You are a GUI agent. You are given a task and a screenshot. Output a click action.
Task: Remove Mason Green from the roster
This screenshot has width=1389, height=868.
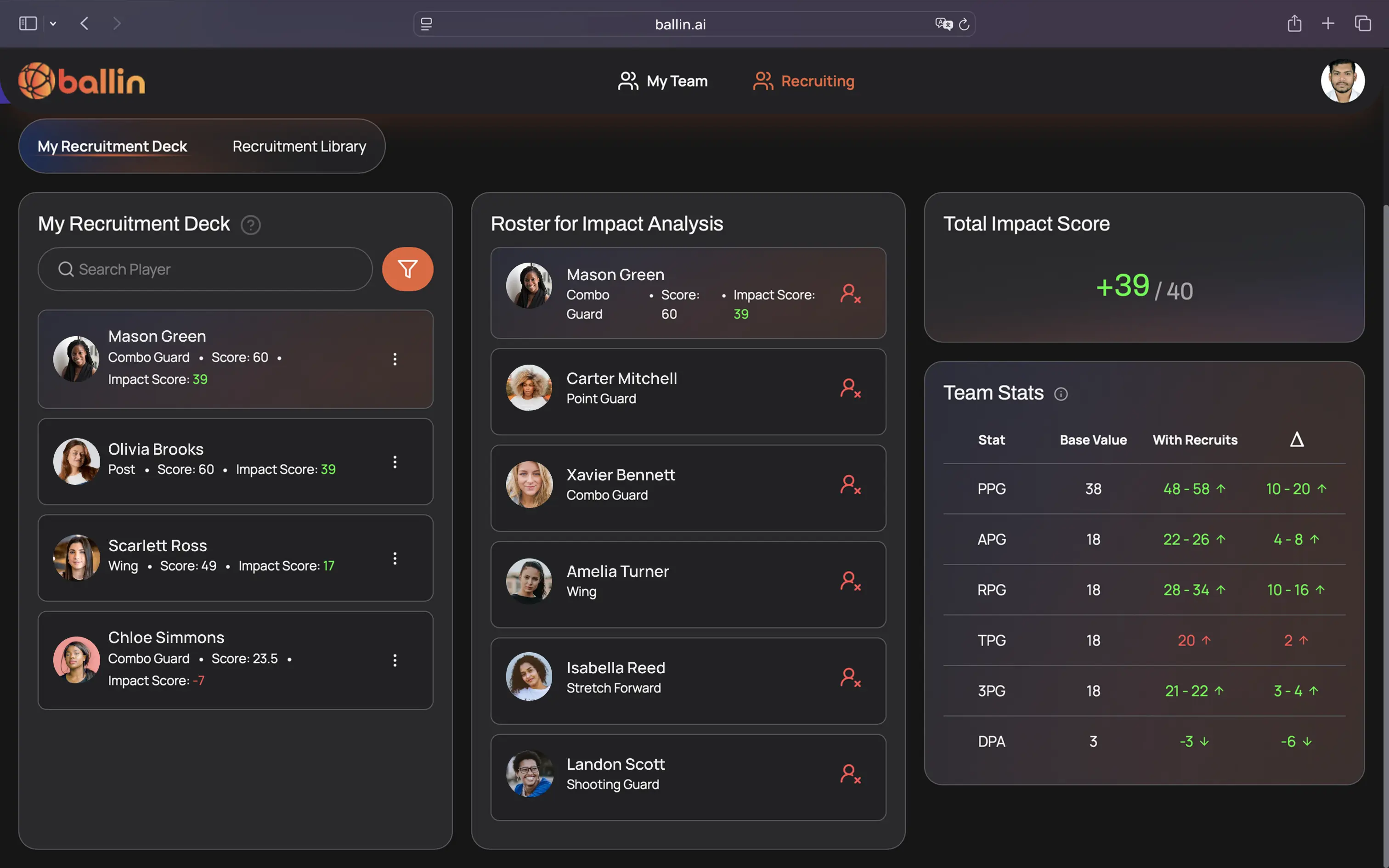click(x=850, y=294)
